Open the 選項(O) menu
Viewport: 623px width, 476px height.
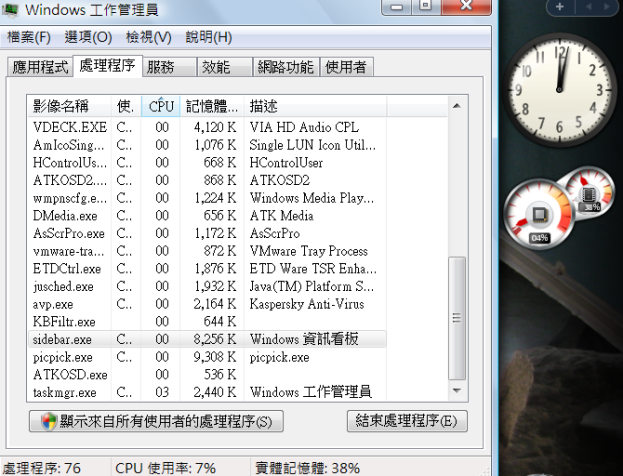(88, 37)
